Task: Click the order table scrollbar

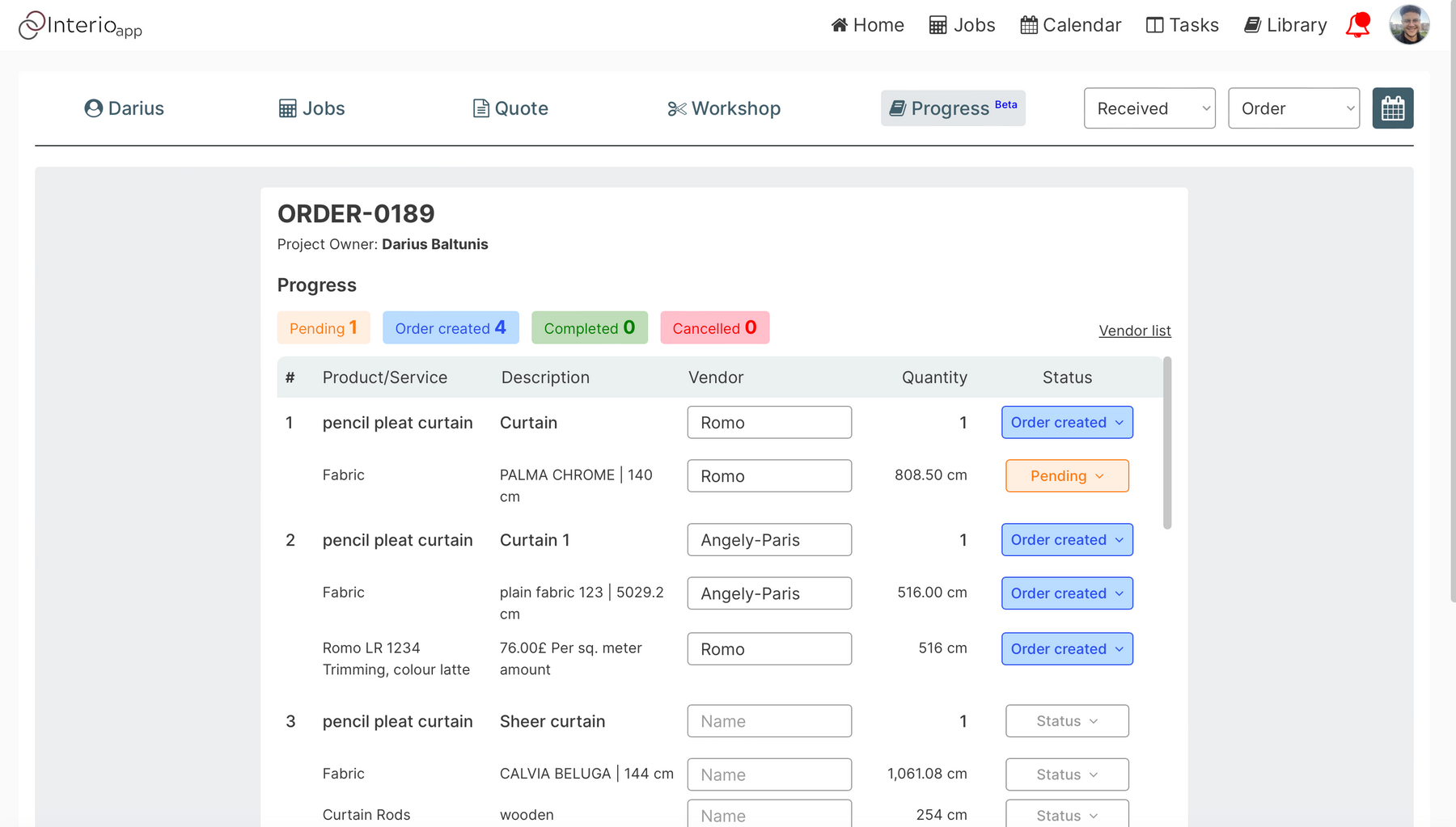Action: pyautogui.click(x=1167, y=443)
